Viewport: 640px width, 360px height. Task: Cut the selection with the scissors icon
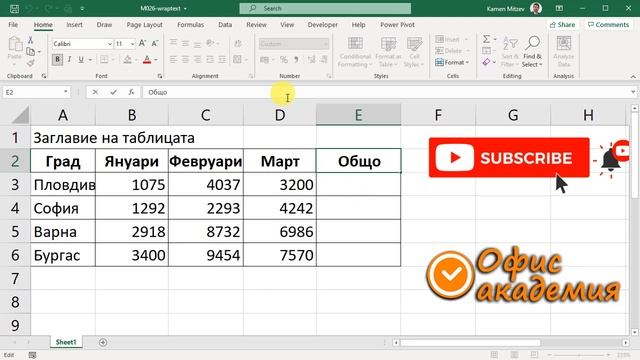tap(30, 40)
